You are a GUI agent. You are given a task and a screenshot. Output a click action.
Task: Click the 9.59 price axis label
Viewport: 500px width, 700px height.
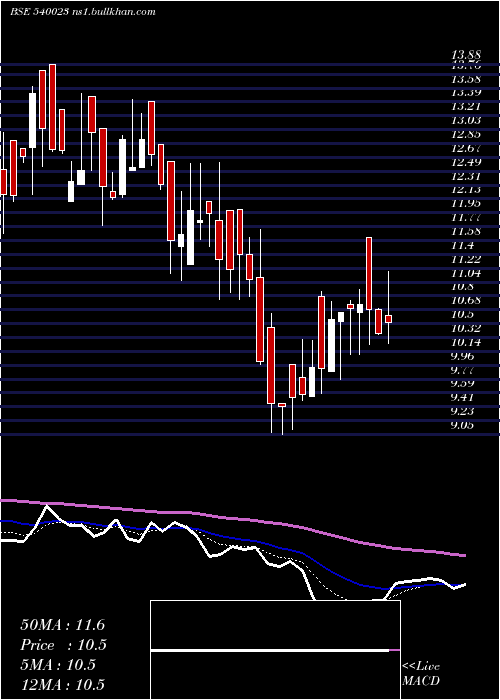click(462, 383)
